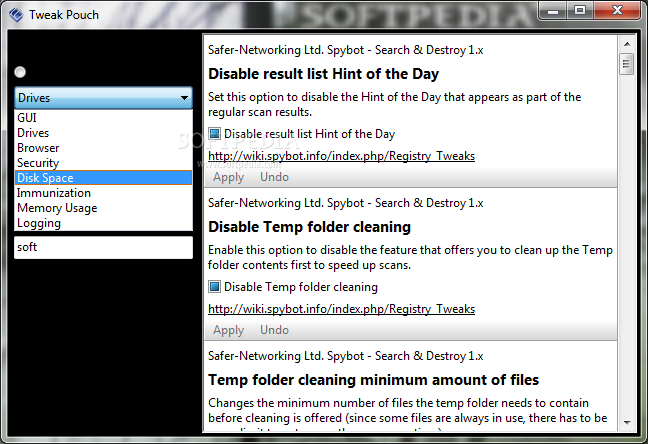This screenshot has width=648, height=444.
Task: Select Security category option
Action: (38, 163)
